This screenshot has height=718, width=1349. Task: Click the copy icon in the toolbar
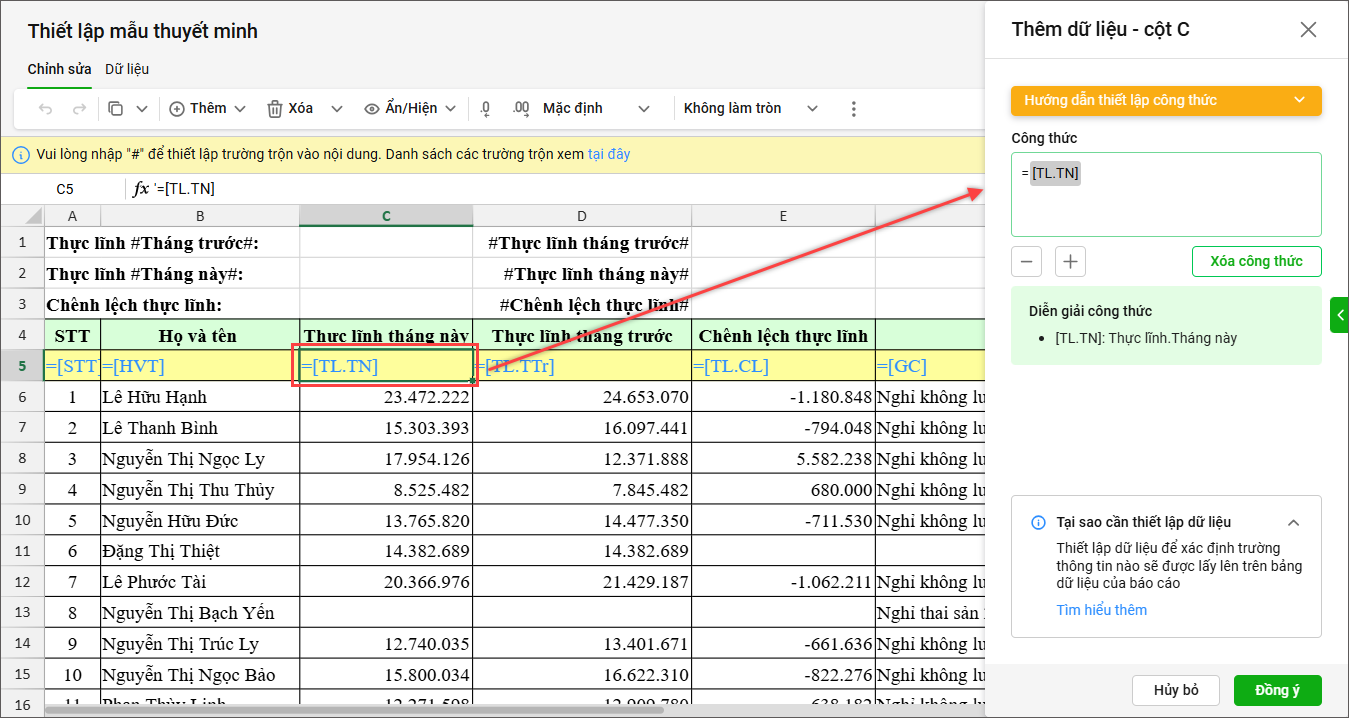[x=116, y=109]
